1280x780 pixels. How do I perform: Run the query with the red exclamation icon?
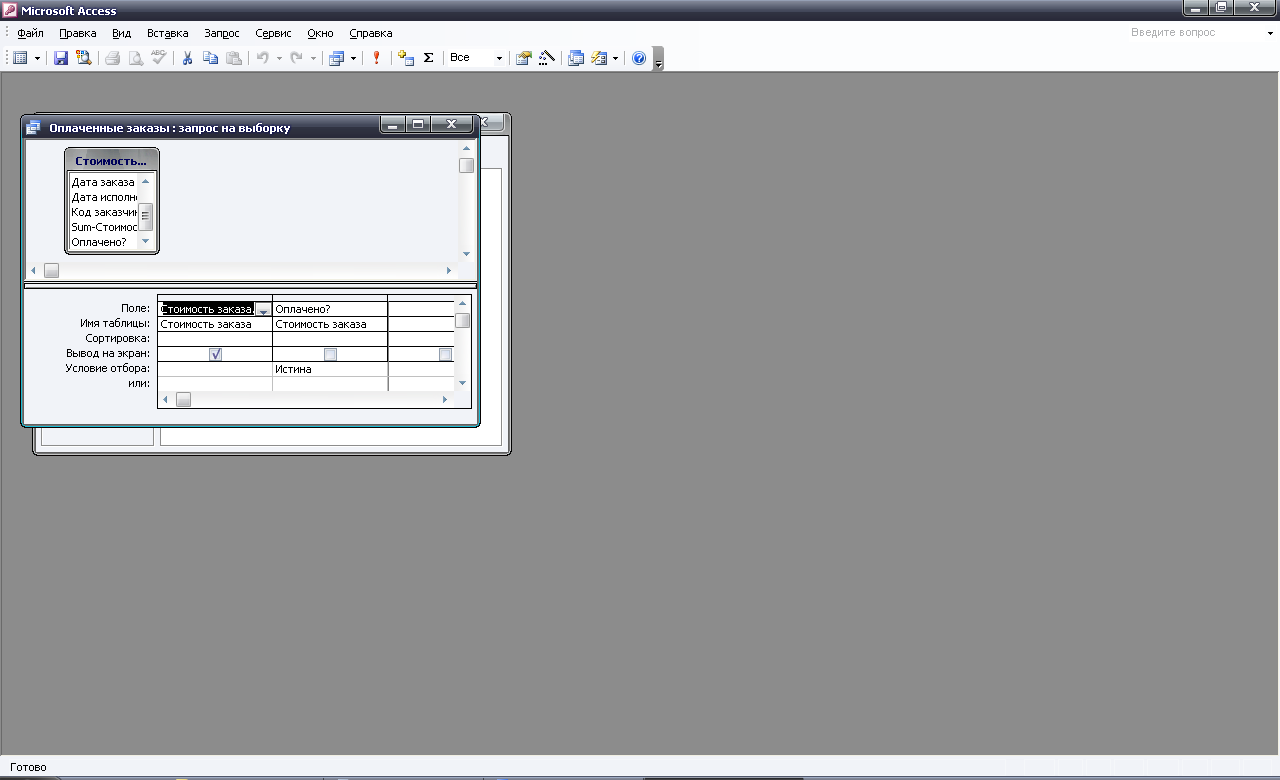376,58
